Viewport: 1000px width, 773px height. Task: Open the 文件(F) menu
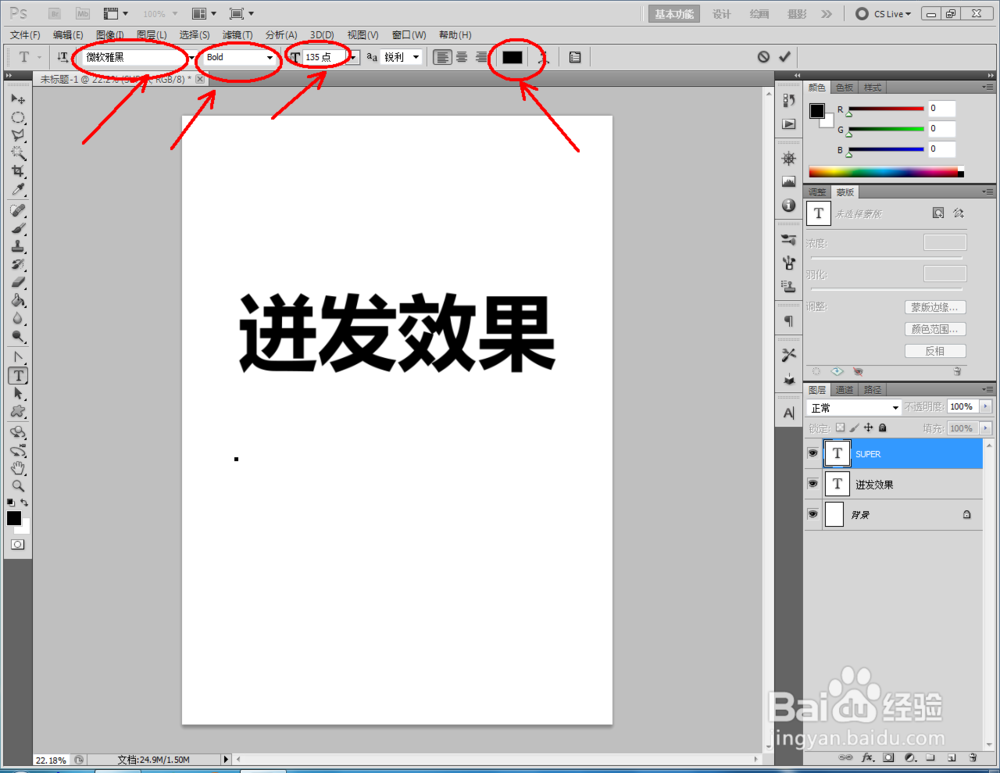25,34
